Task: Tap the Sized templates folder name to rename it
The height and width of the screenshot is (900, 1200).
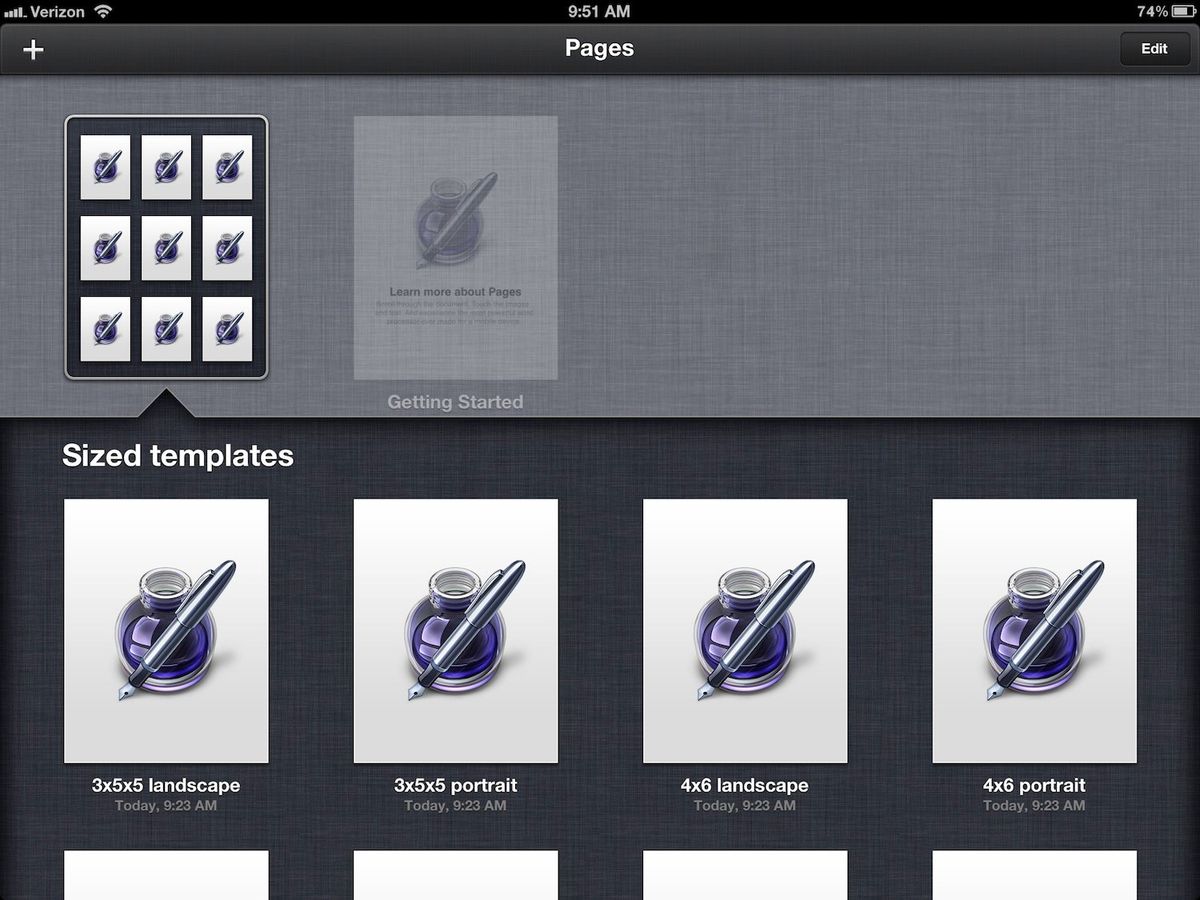Action: [x=178, y=455]
